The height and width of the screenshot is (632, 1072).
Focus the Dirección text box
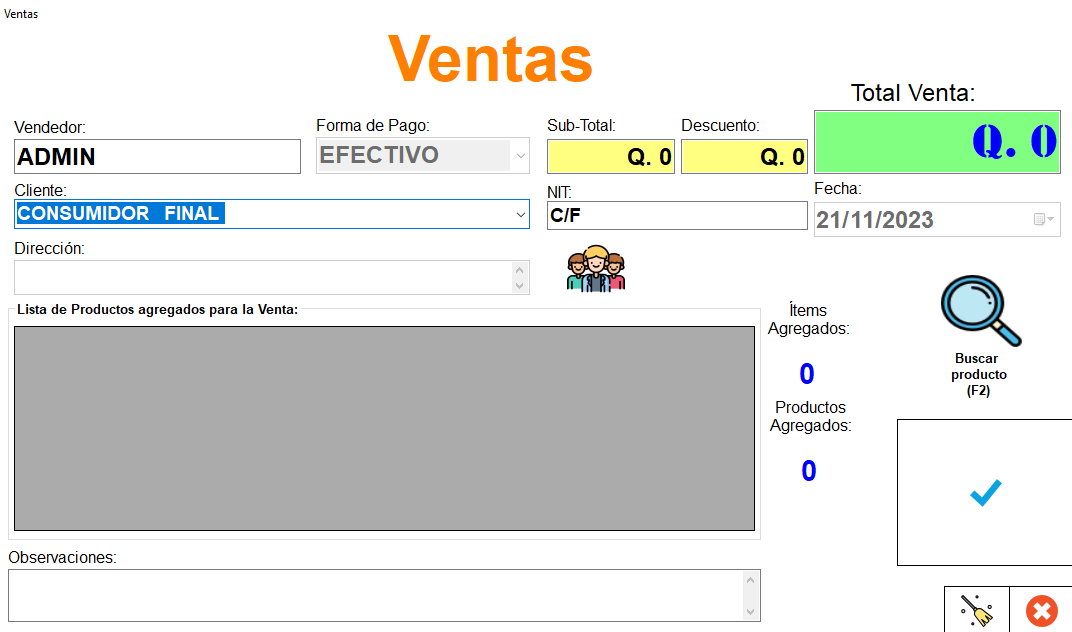pos(262,277)
